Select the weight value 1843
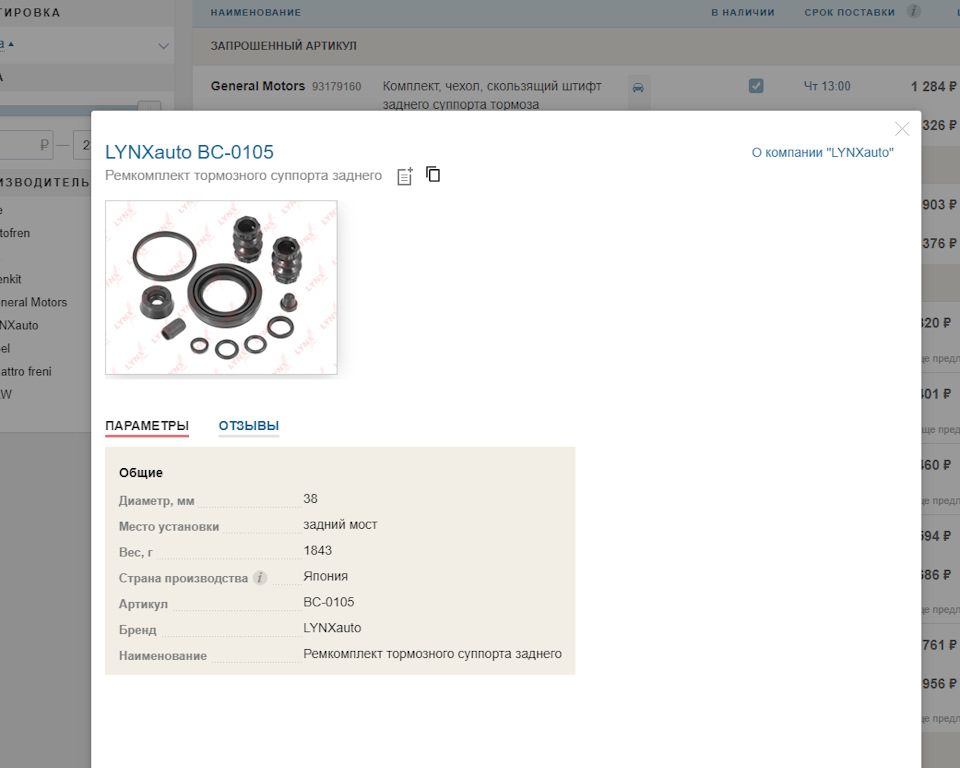 (318, 550)
